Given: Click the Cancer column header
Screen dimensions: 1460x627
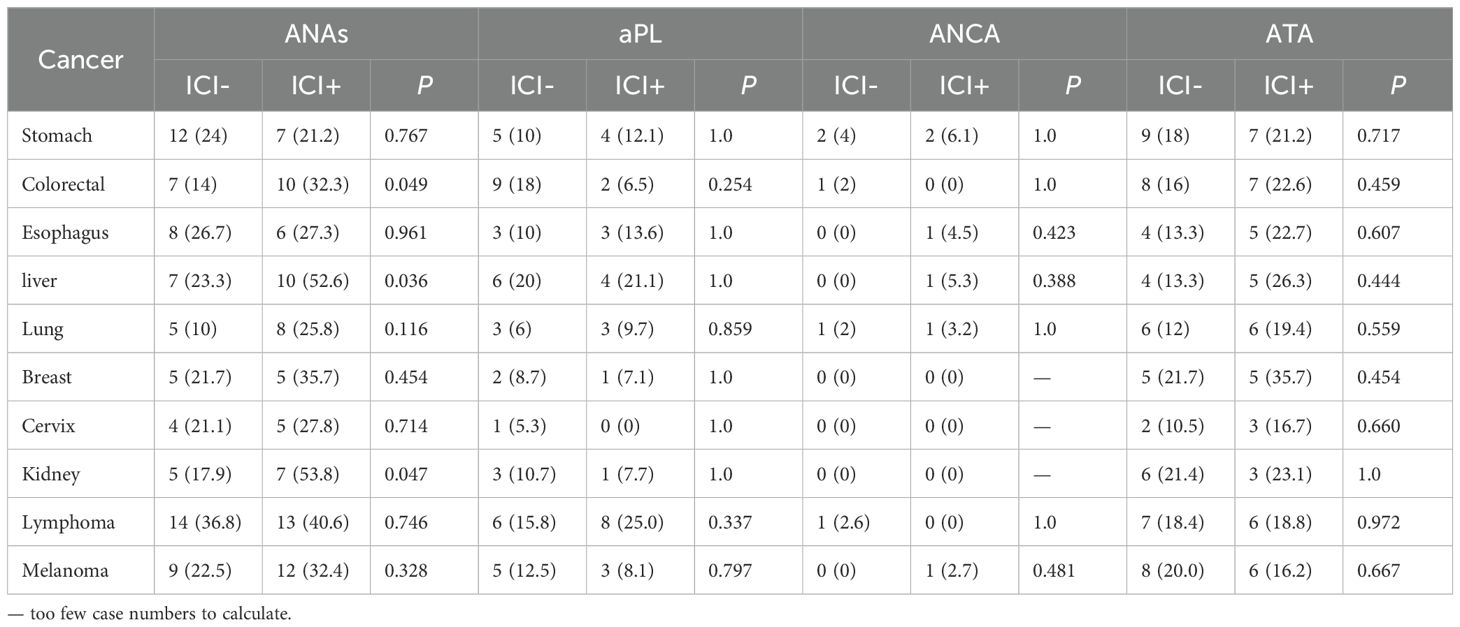Looking at the screenshot, I should (80, 60).
